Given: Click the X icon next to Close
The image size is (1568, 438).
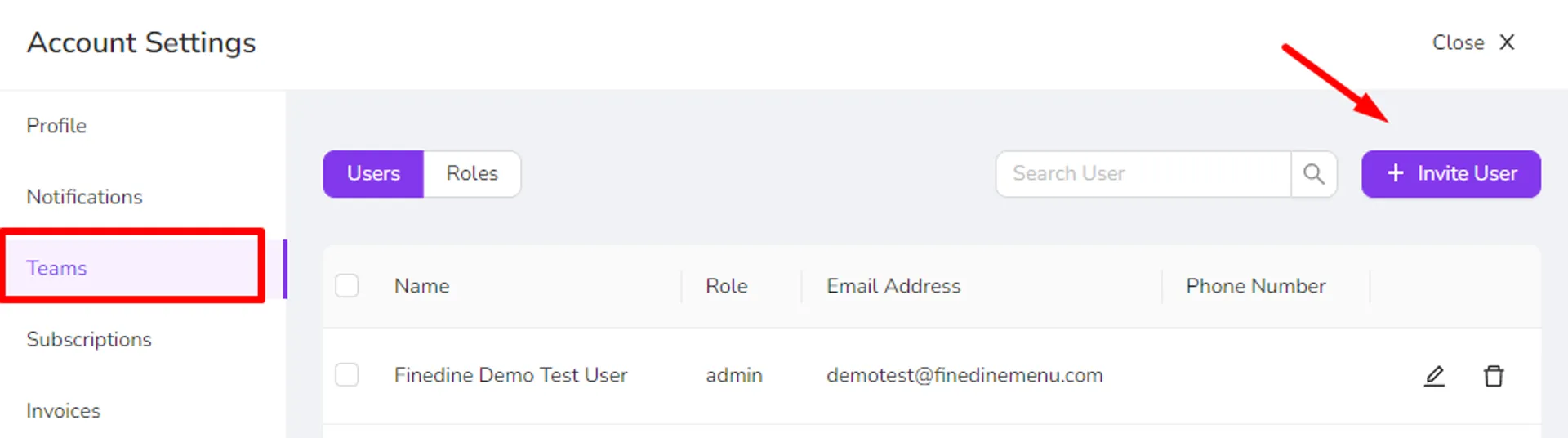Looking at the screenshot, I should click(x=1507, y=42).
